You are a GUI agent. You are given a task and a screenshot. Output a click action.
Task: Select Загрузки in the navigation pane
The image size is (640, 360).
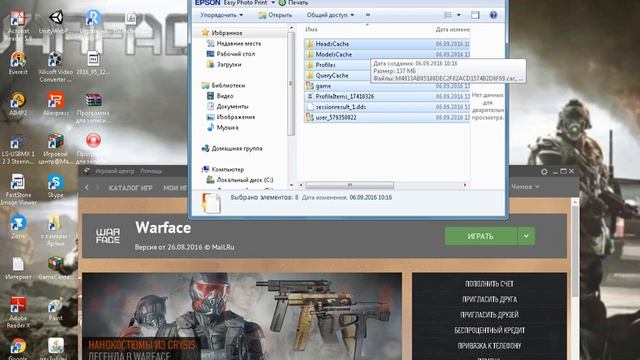point(224,64)
